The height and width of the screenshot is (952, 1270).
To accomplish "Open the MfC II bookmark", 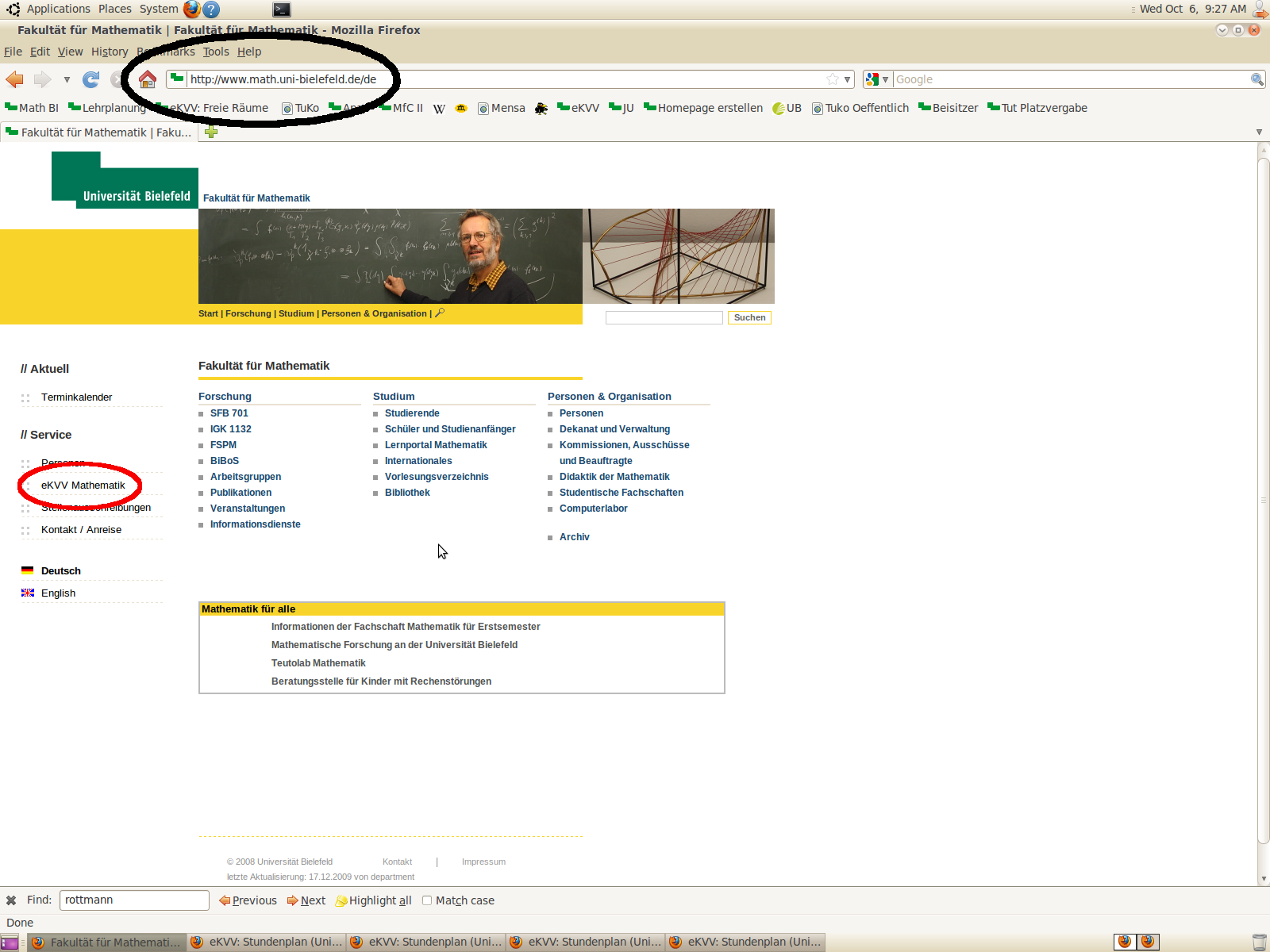I will pos(401,108).
